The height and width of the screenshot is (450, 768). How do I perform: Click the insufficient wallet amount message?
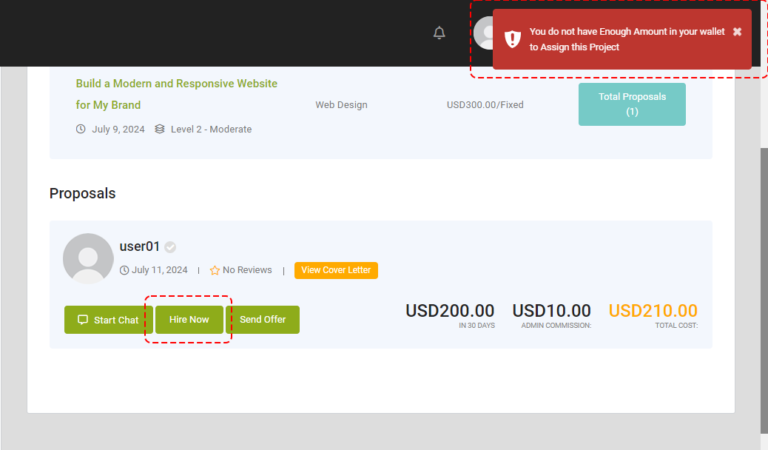[x=626, y=39]
